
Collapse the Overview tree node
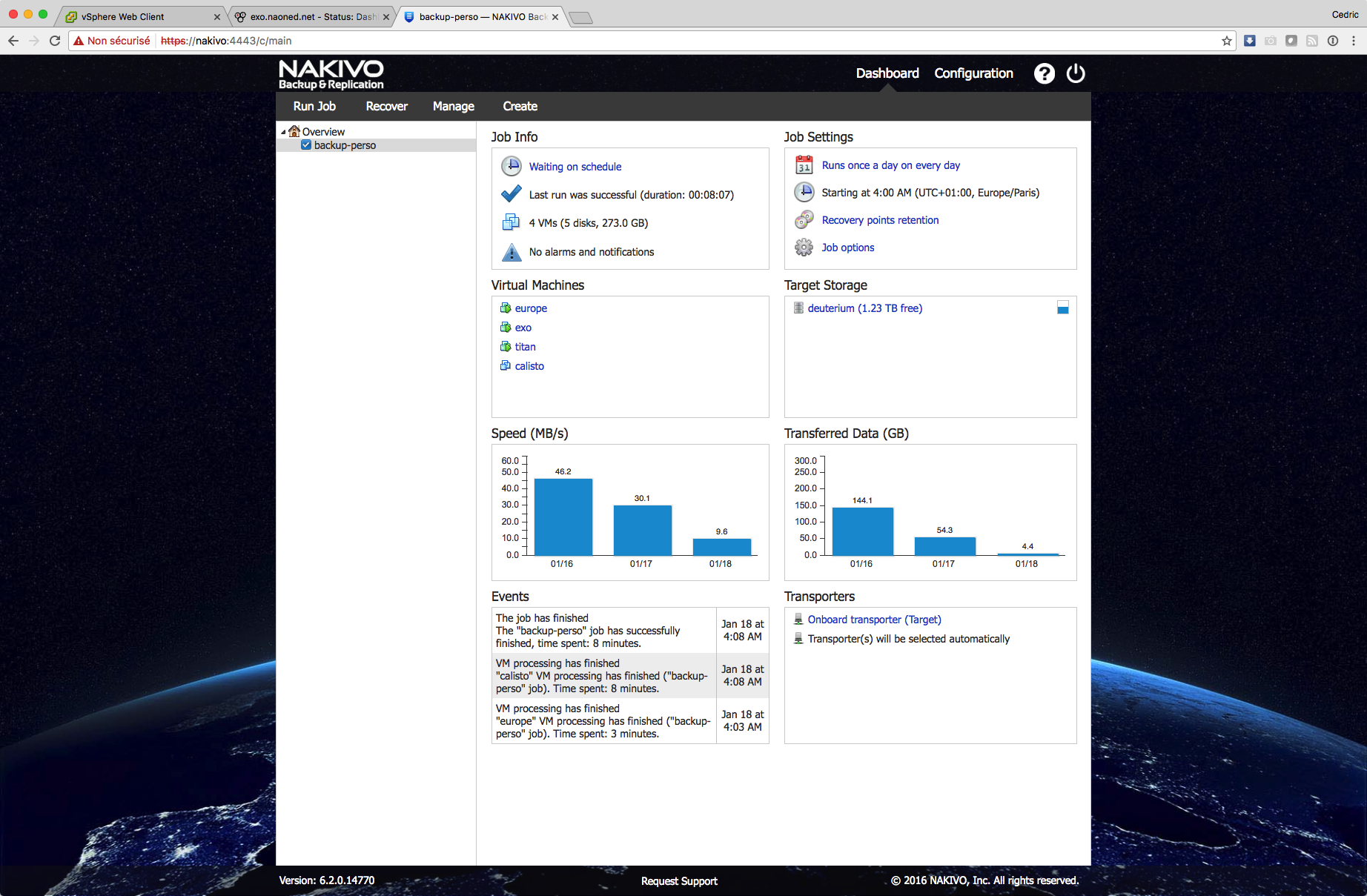point(283,132)
